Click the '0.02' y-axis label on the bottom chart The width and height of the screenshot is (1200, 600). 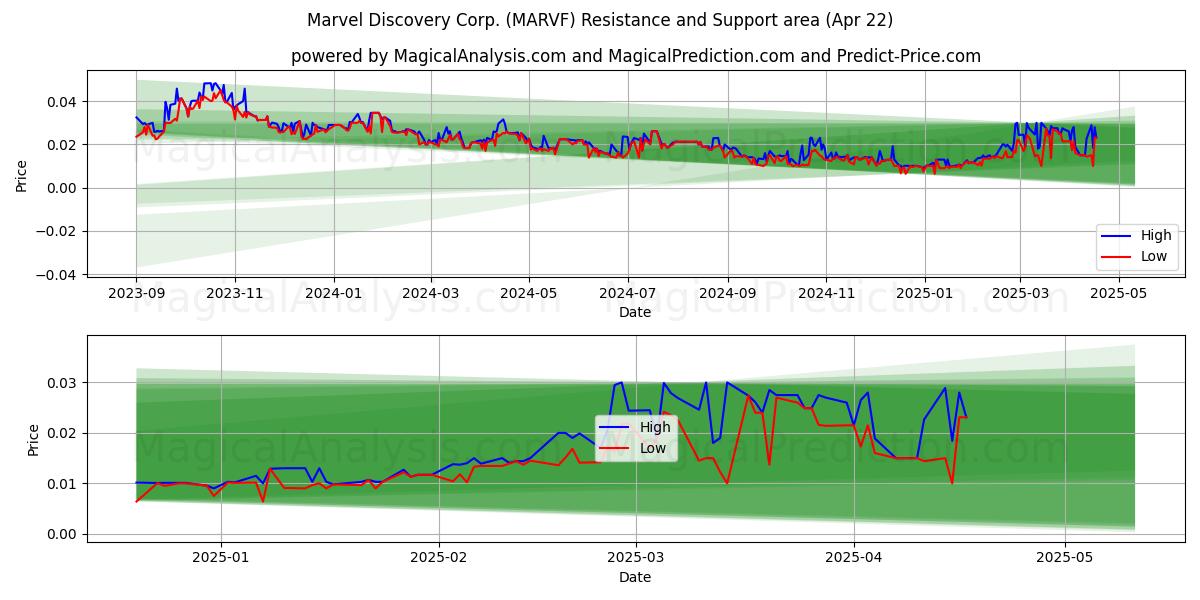(65, 433)
